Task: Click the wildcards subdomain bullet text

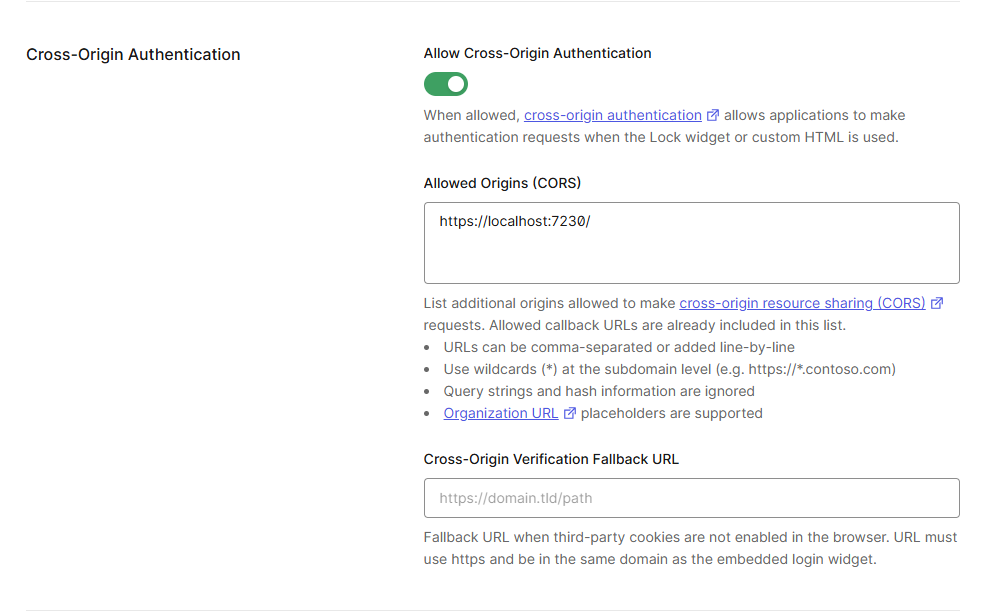Action: pos(669,369)
